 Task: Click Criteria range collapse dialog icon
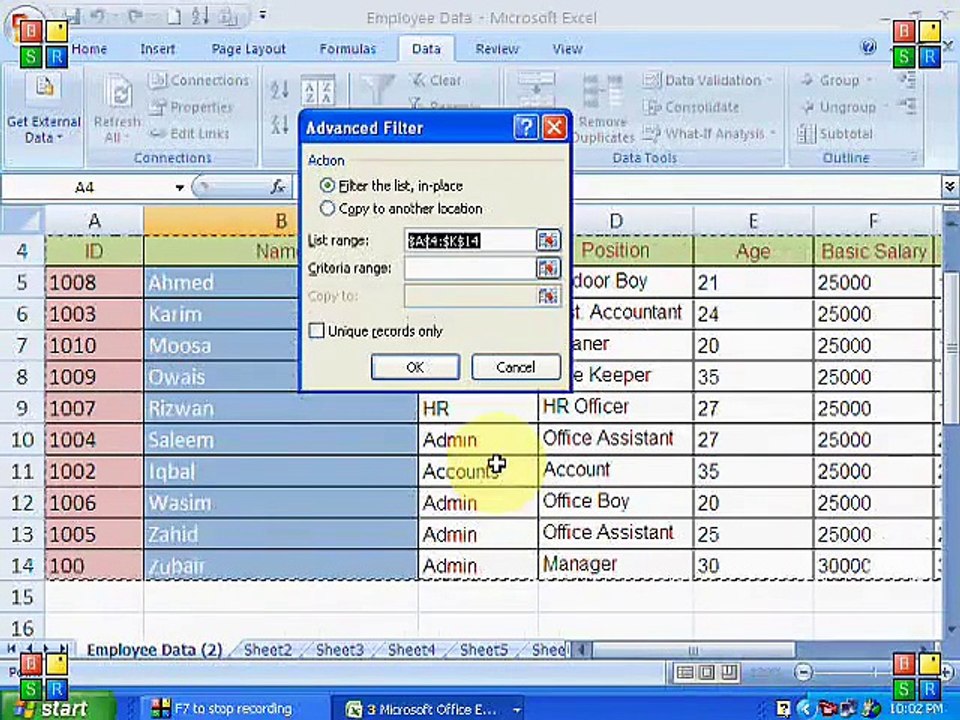(548, 268)
